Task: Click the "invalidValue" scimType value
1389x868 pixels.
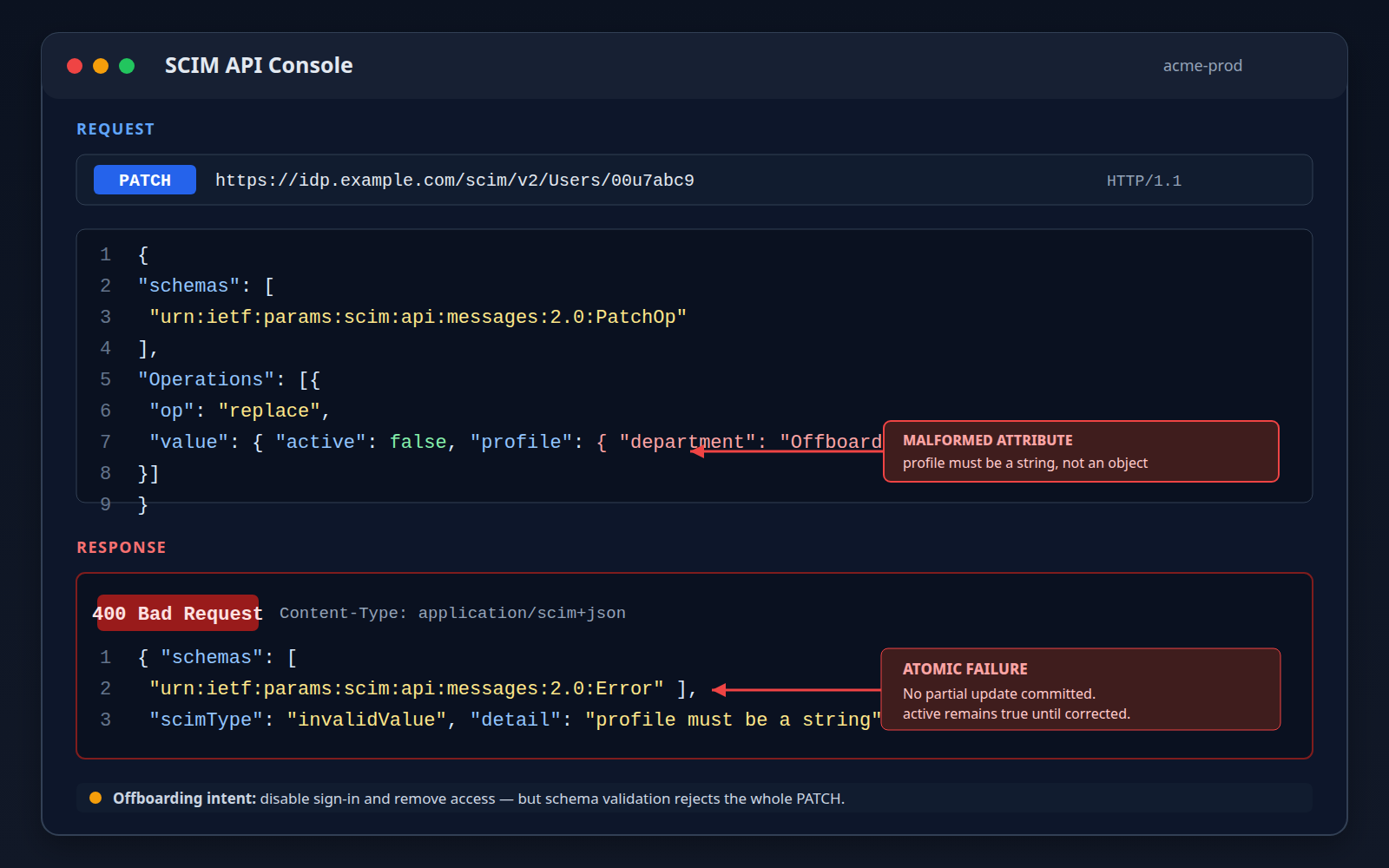Action: click(366, 720)
